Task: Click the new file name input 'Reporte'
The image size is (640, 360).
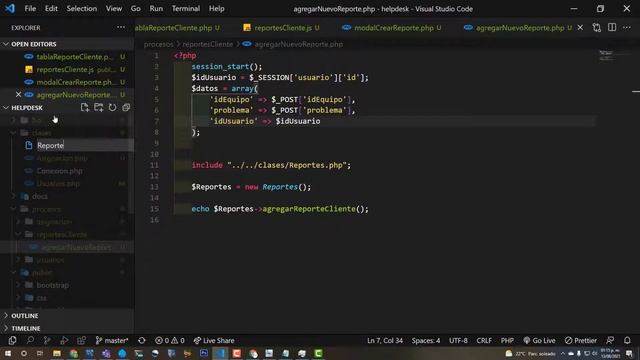Action: pyautogui.click(x=84, y=145)
